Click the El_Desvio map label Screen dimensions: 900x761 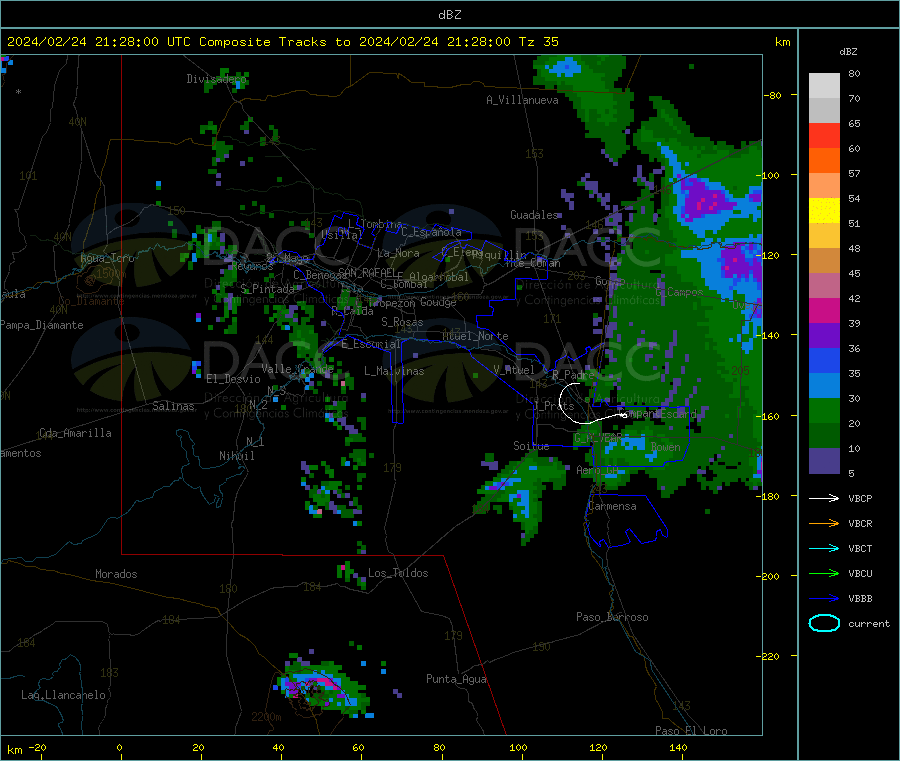(234, 379)
